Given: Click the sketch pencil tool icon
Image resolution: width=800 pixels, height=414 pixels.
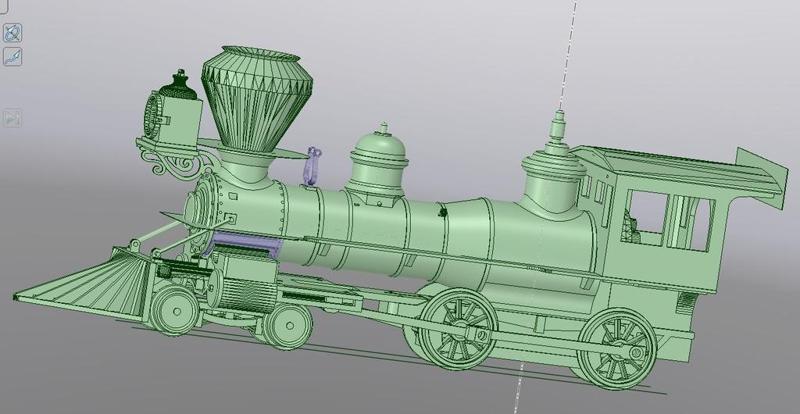Looking at the screenshot, I should [12, 57].
